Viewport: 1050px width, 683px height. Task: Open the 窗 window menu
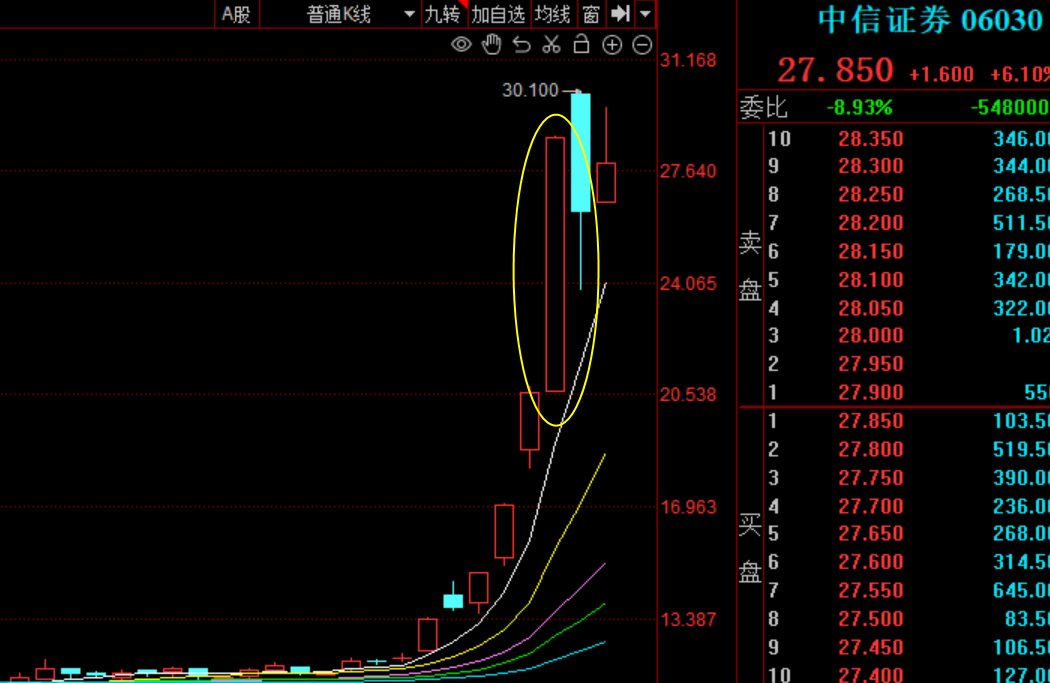(591, 14)
